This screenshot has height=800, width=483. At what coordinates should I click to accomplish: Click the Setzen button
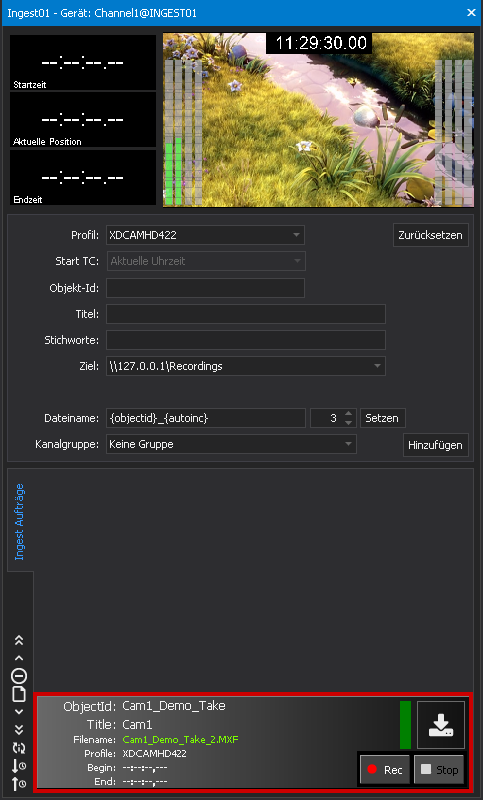[382, 418]
